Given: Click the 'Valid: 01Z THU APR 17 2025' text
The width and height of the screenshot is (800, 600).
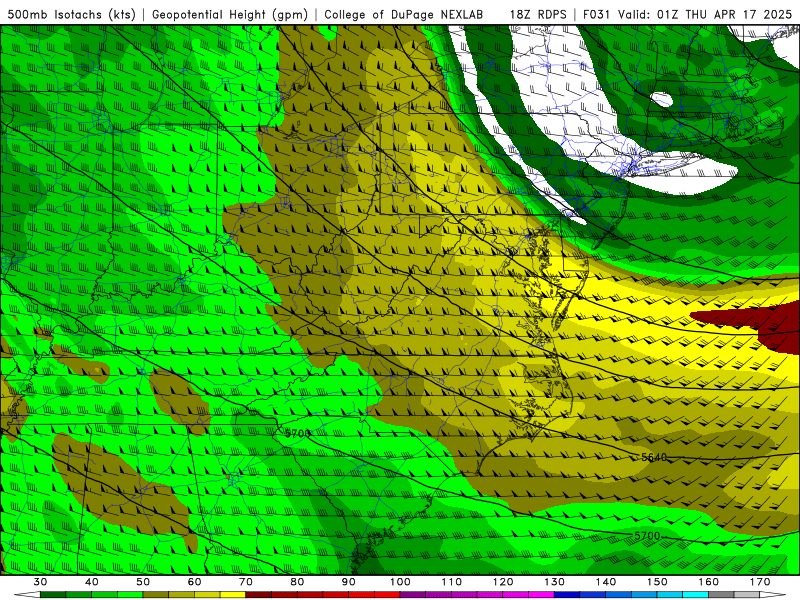Looking at the screenshot, I should [705, 14].
